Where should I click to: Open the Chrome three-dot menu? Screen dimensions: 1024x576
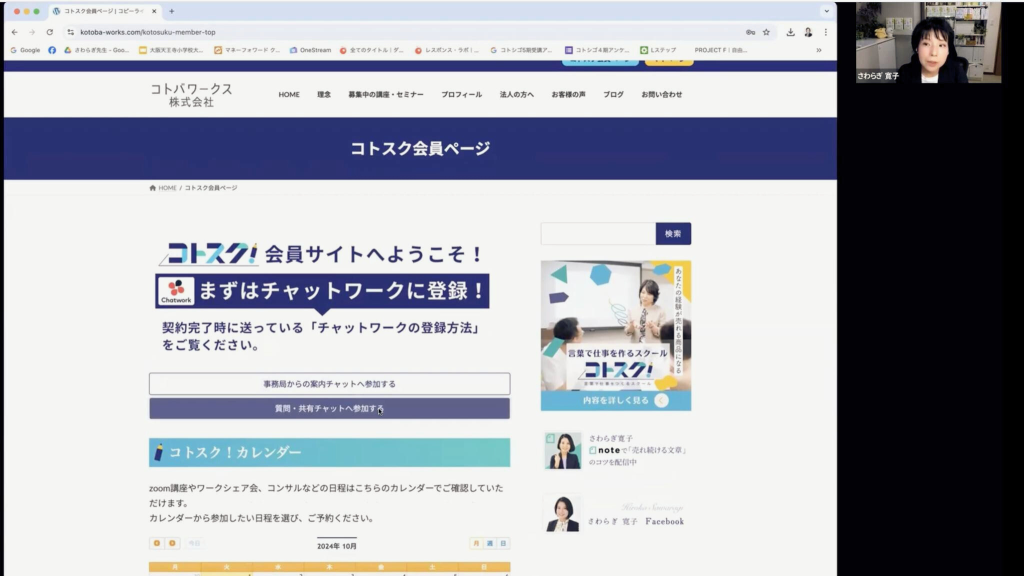click(825, 32)
